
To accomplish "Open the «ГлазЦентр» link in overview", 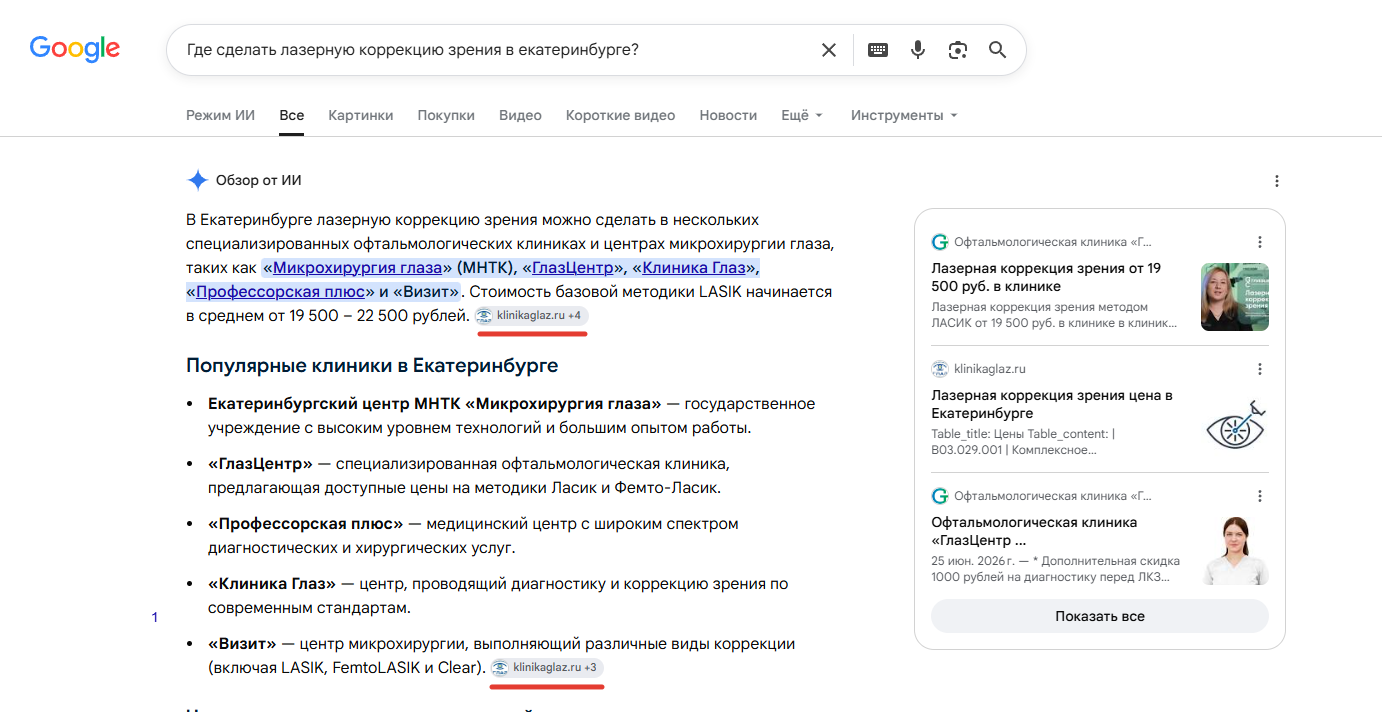I will pos(573,267).
